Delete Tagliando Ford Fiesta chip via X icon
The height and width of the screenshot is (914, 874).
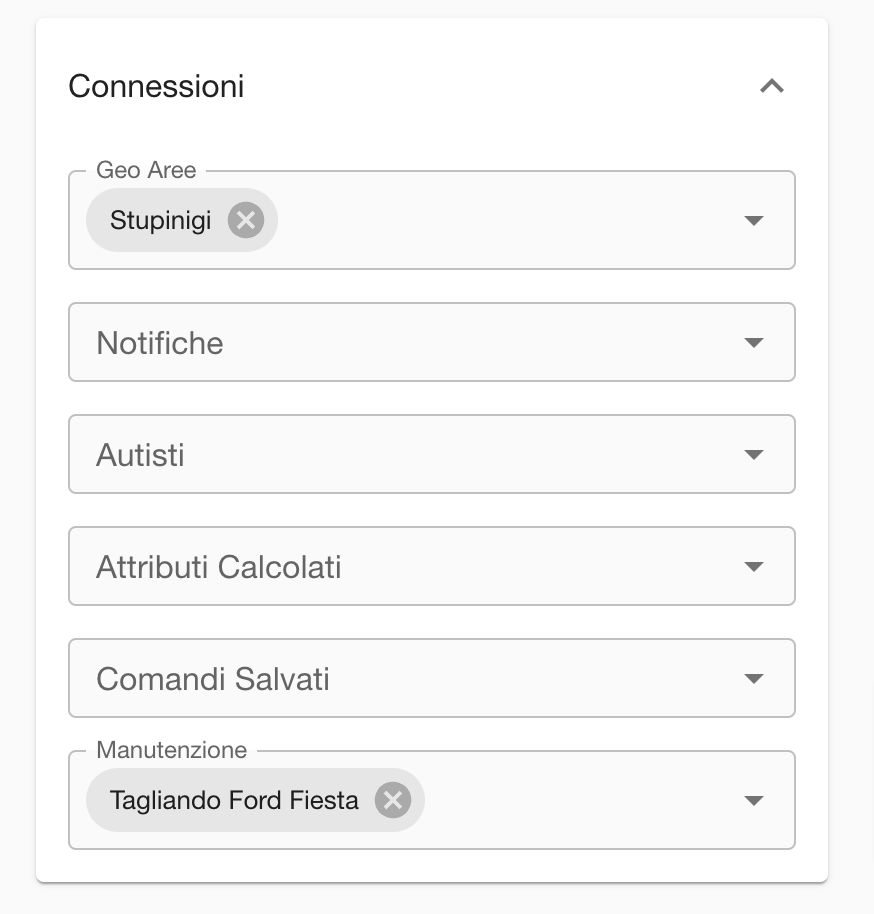click(x=393, y=800)
